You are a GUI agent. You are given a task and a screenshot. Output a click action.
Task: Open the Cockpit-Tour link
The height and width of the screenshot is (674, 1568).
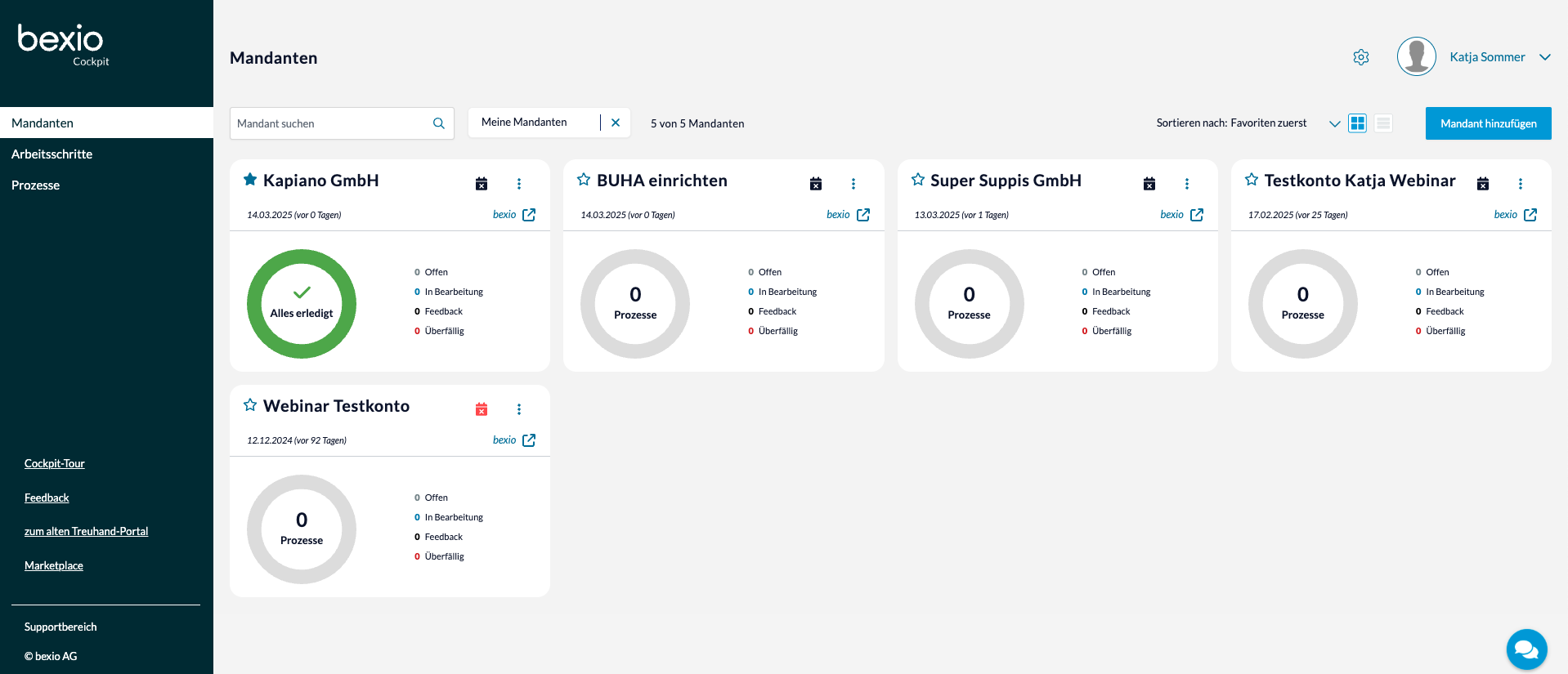click(54, 463)
